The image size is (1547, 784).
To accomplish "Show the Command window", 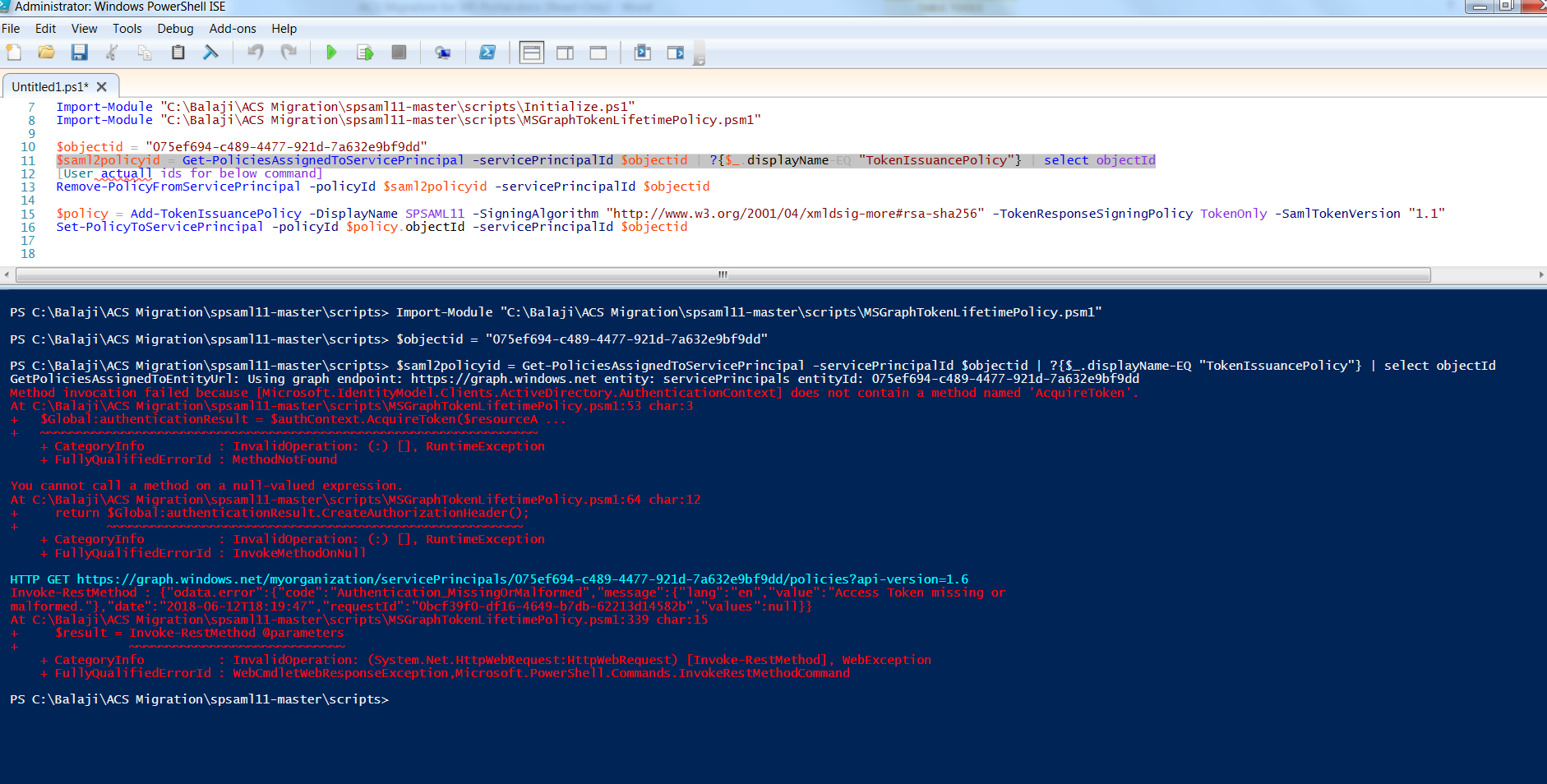I will tap(643, 53).
